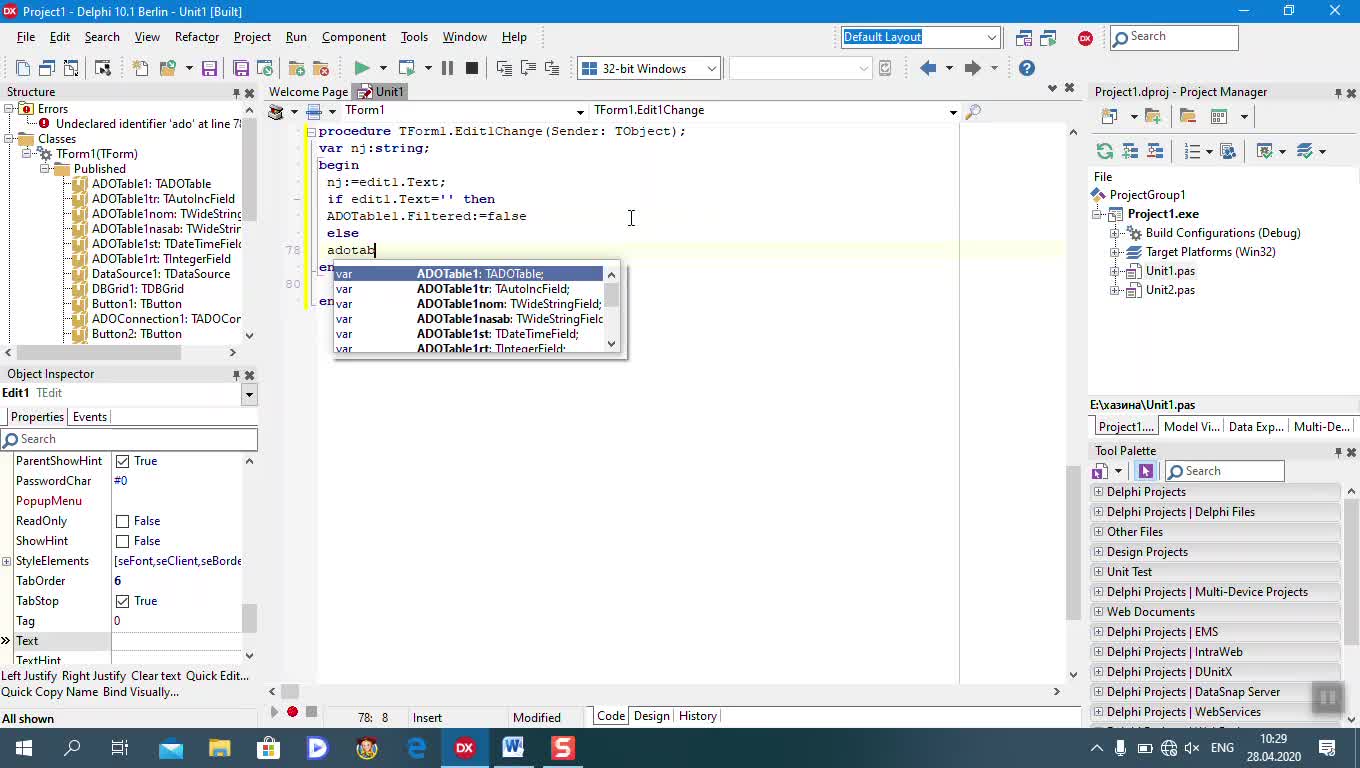Toggle the ShowHint checkbox
The height and width of the screenshot is (768, 1360).
tap(123, 541)
